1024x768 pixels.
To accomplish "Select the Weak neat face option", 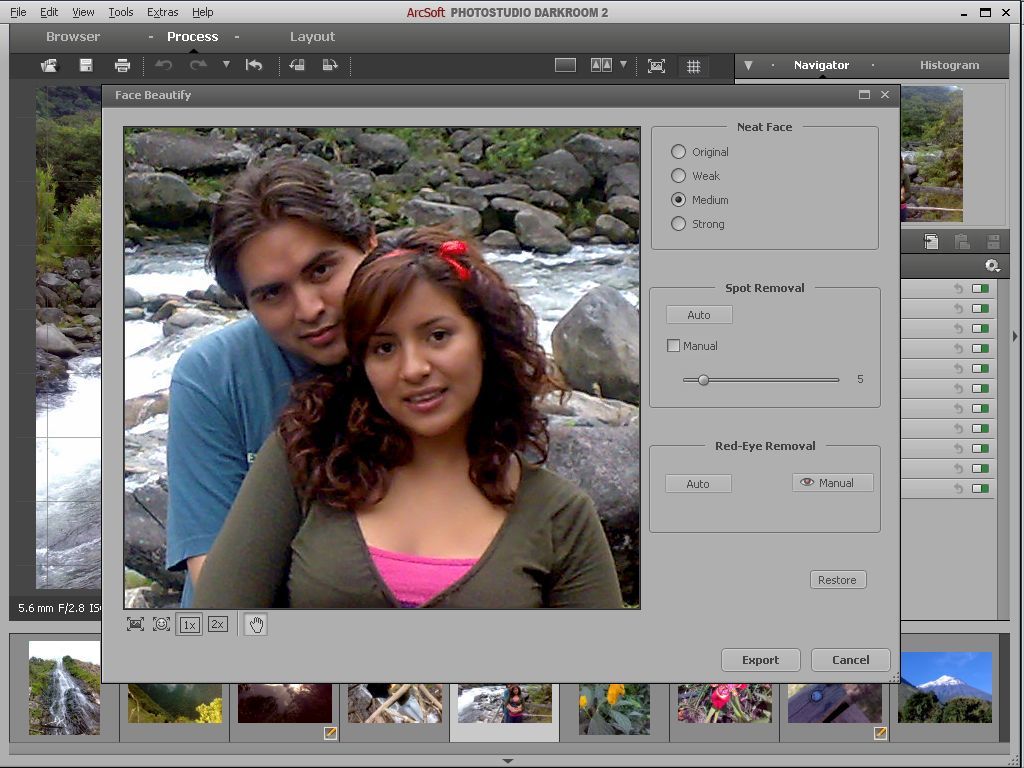I will pos(679,176).
